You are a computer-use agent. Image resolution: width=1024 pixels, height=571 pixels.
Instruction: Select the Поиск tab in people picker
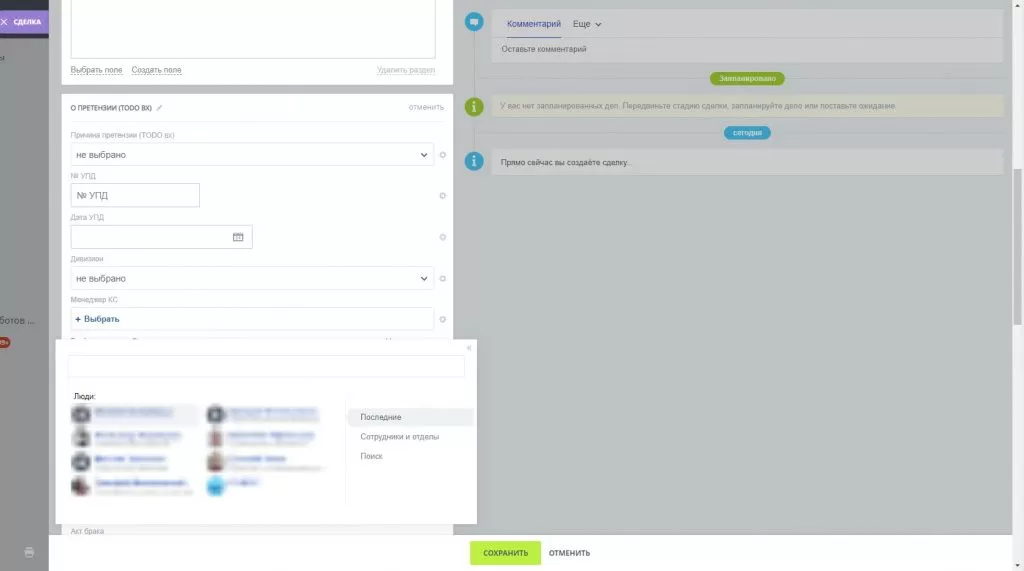tap(371, 457)
